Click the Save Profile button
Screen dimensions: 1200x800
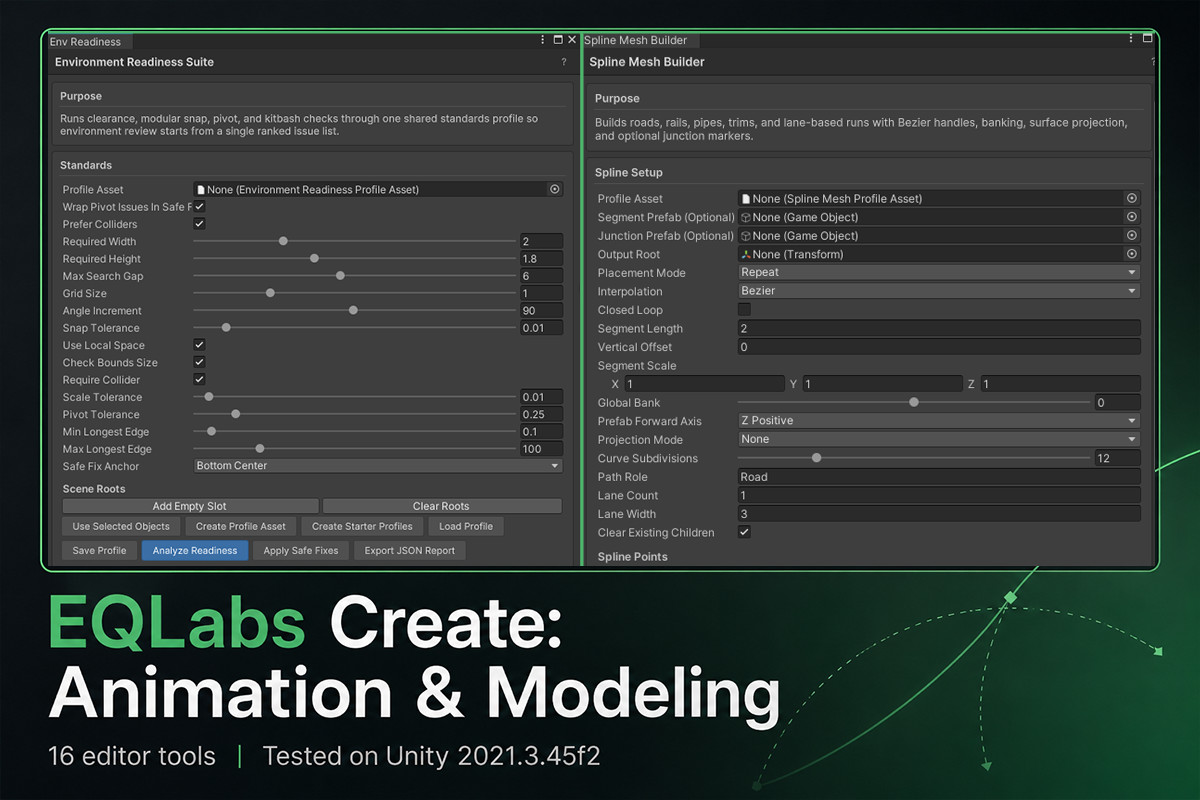(99, 550)
